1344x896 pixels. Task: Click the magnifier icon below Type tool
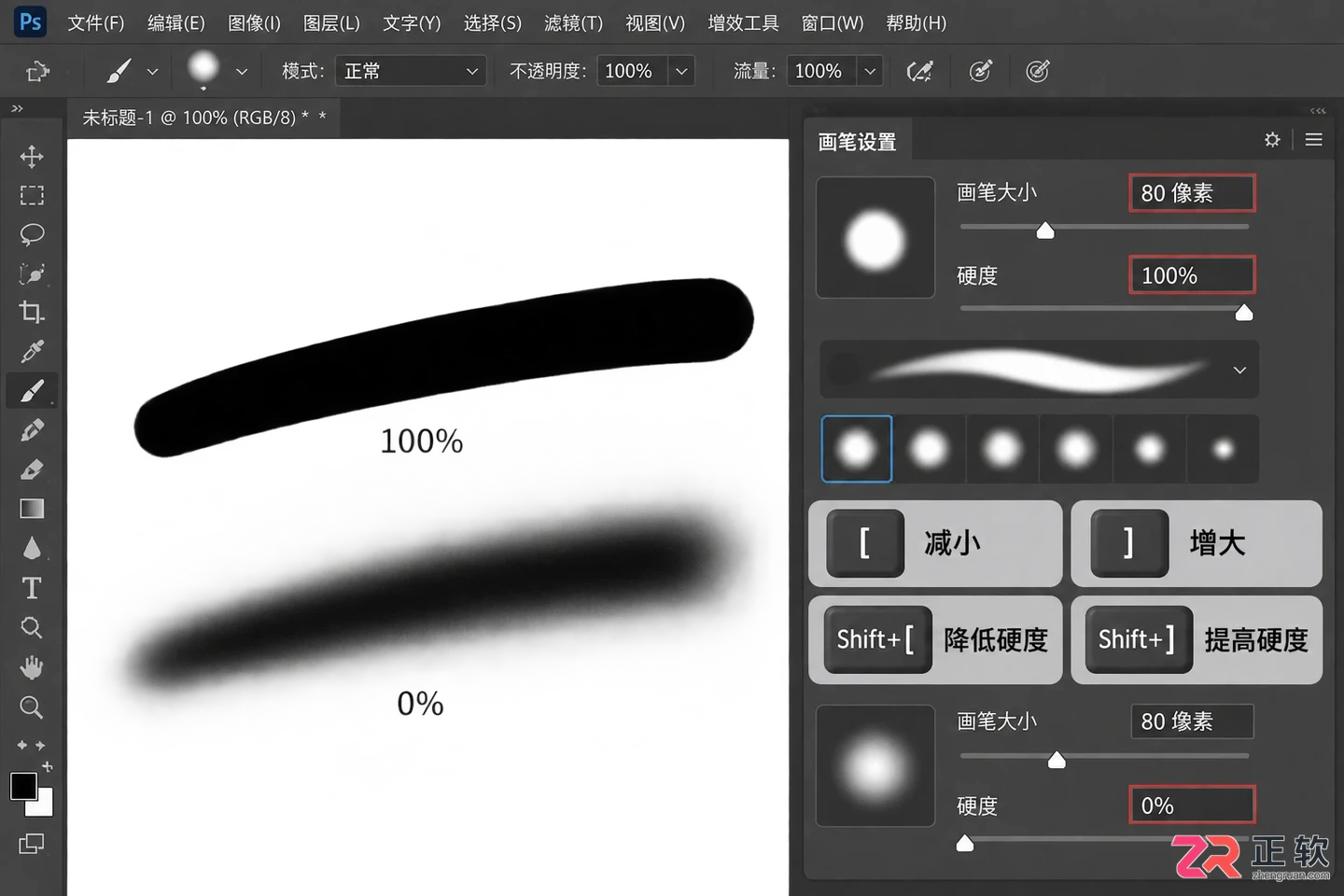32,627
